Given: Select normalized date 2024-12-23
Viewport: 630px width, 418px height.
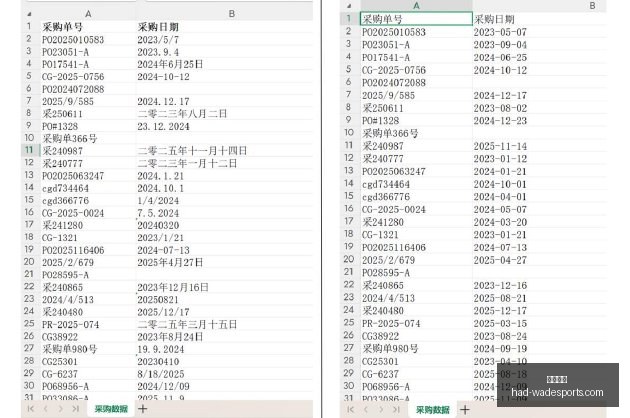Looking at the screenshot, I should coord(500,121).
